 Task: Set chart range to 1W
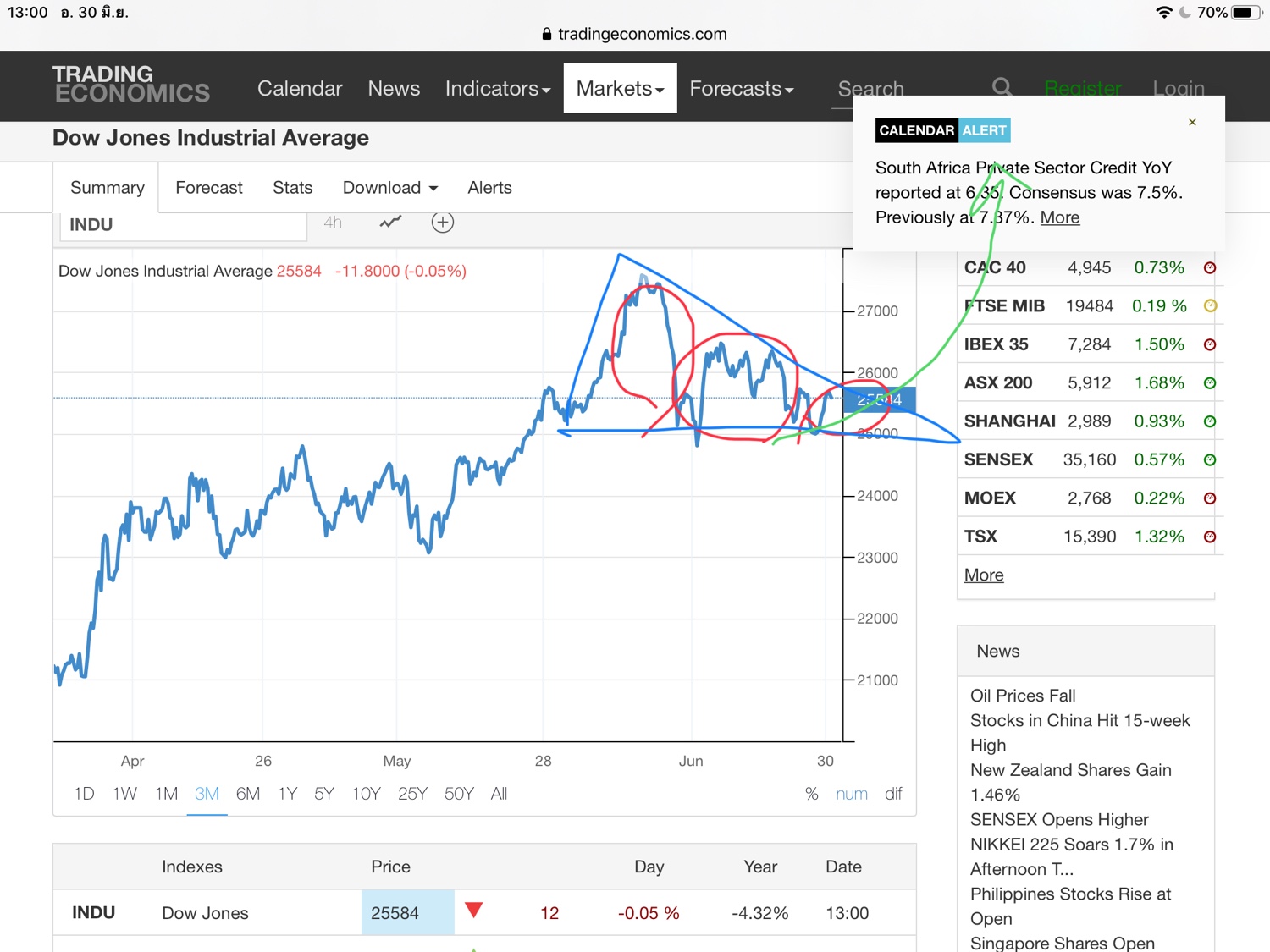point(124,794)
